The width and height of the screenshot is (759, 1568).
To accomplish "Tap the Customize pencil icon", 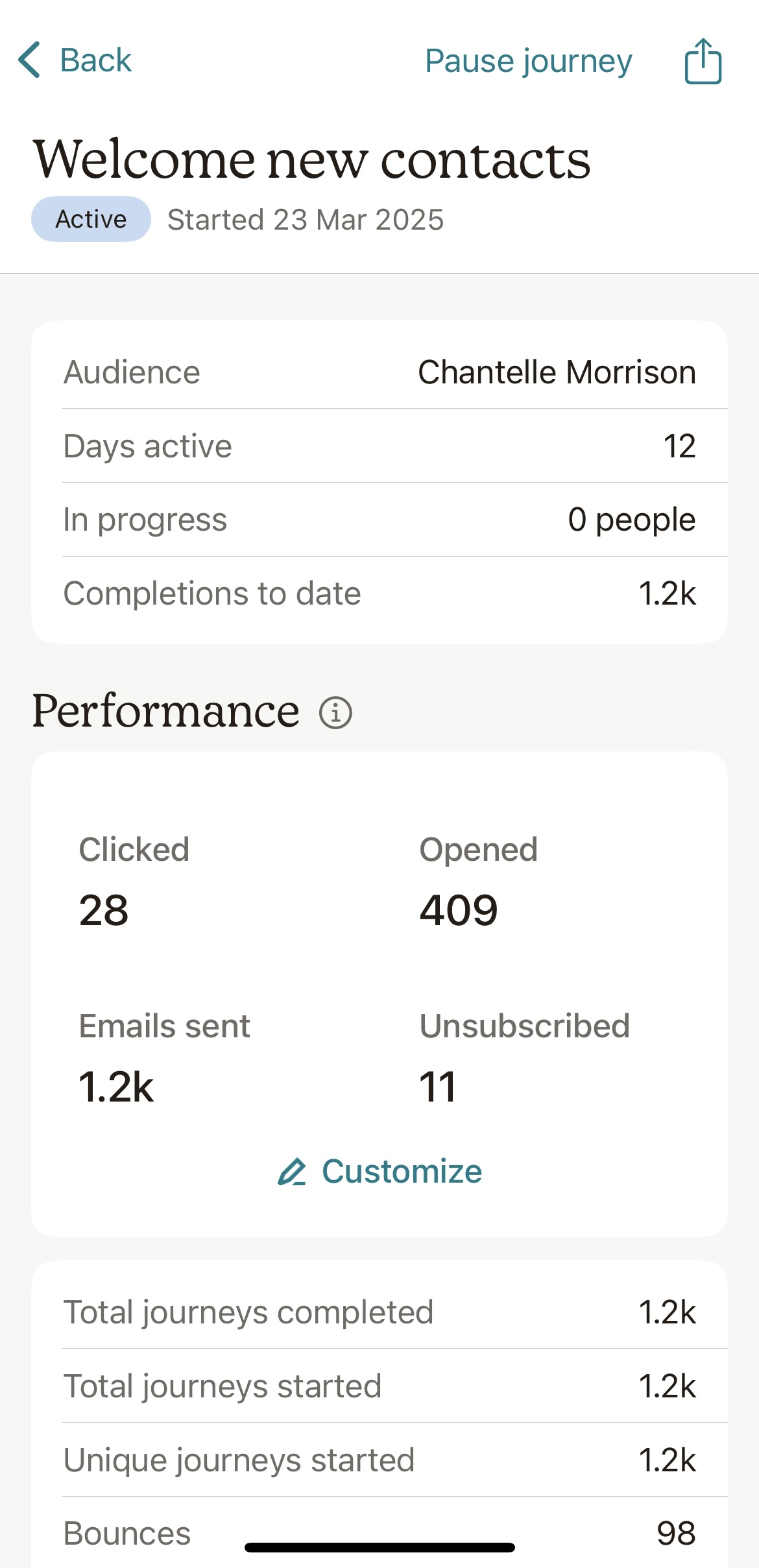I will pos(291,1172).
